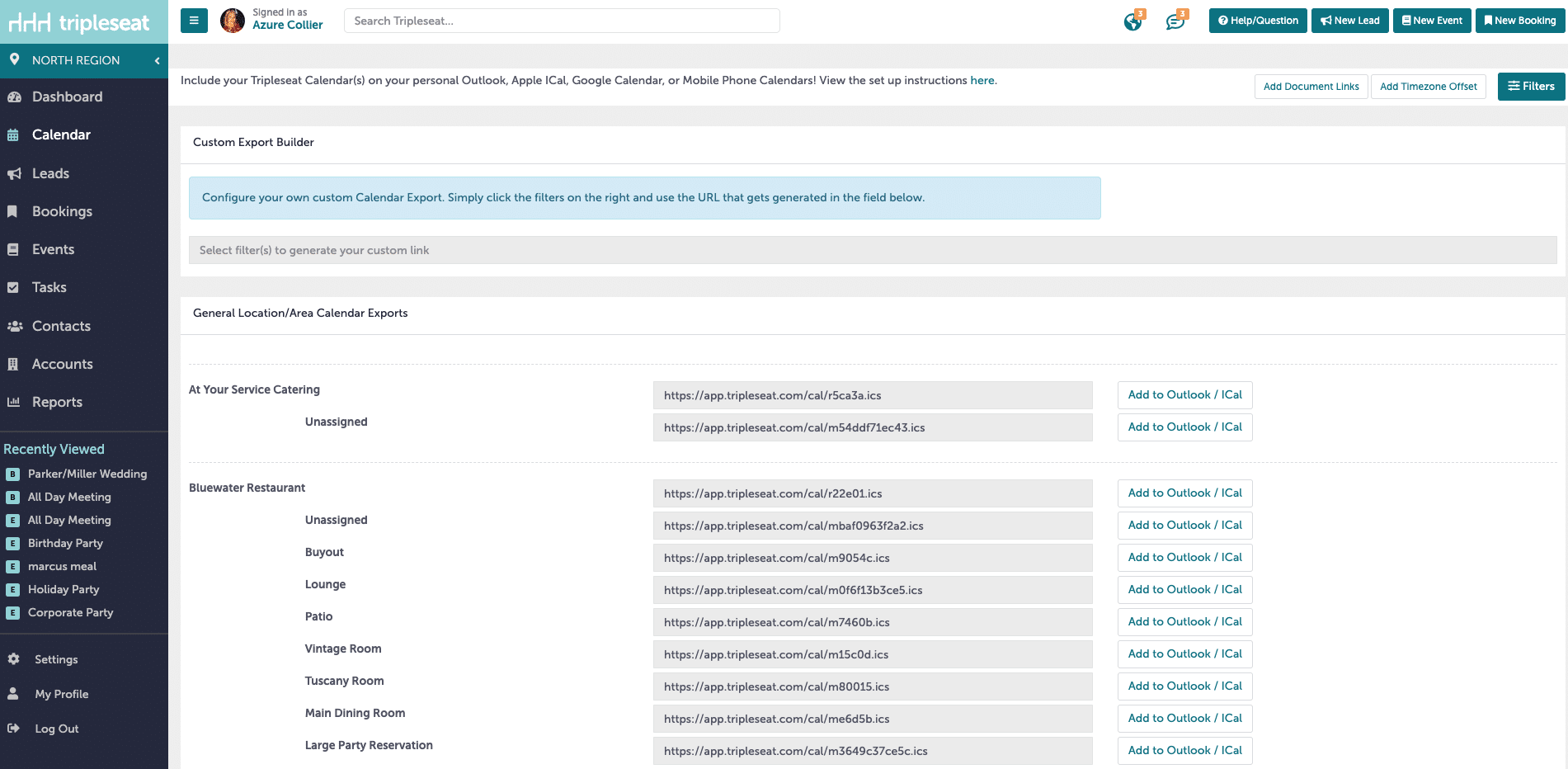Add Buyout calendar to Outlook/ICal
Image resolution: width=1568 pixels, height=769 pixels.
(1184, 558)
